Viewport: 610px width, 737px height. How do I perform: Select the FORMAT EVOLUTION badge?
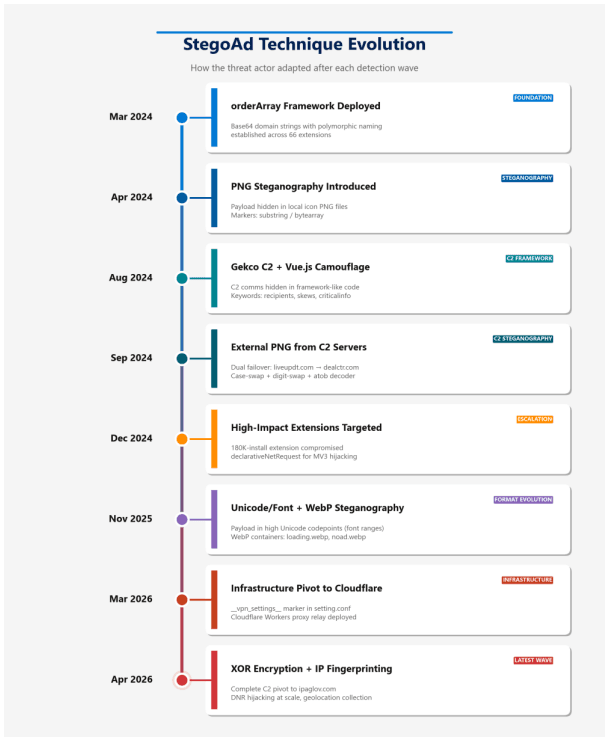pyautogui.click(x=523, y=500)
